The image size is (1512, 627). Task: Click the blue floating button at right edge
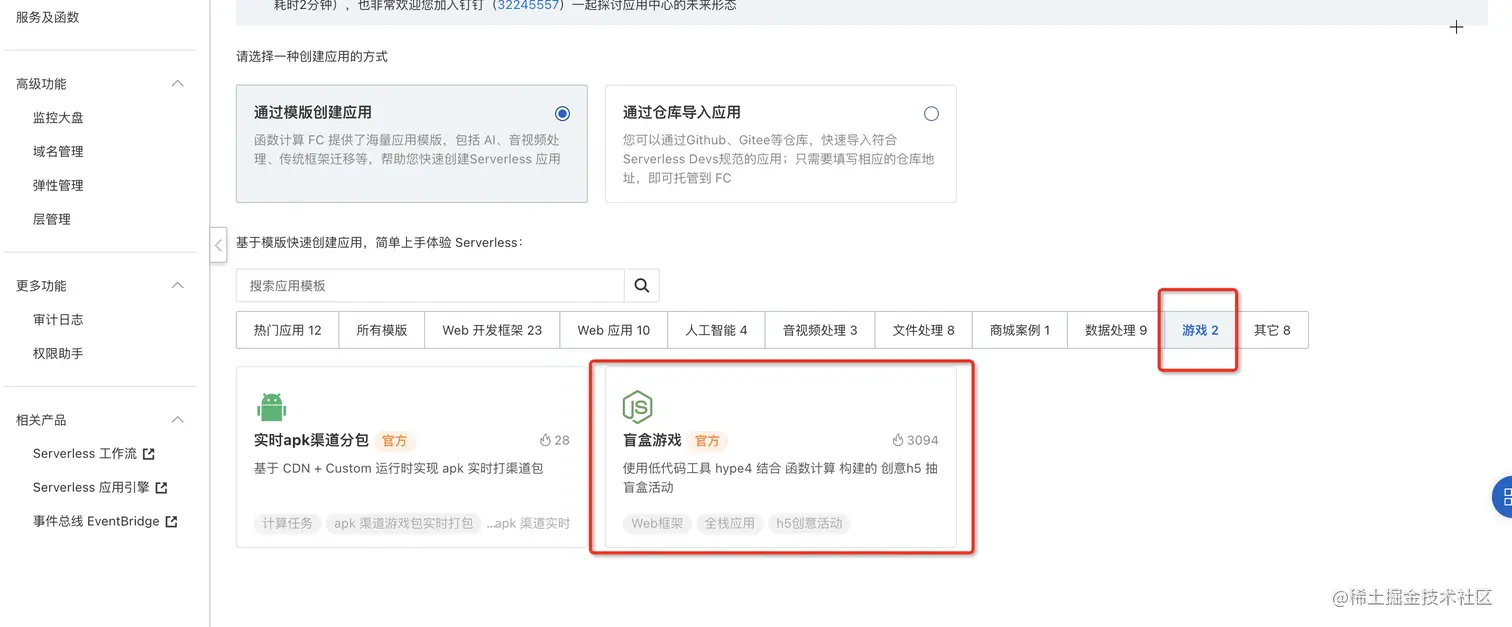tap(1502, 497)
